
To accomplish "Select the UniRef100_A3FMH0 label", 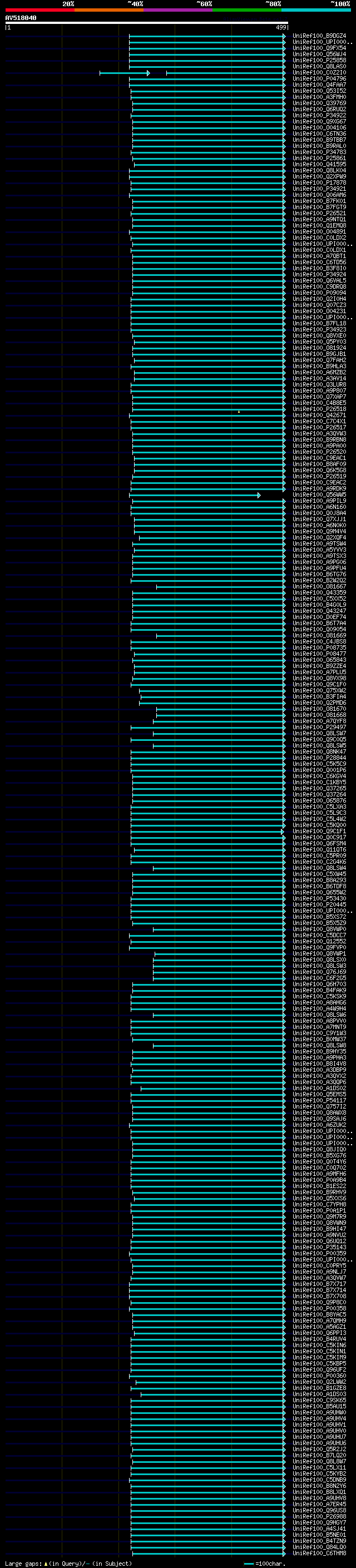I will (x=319, y=97).
